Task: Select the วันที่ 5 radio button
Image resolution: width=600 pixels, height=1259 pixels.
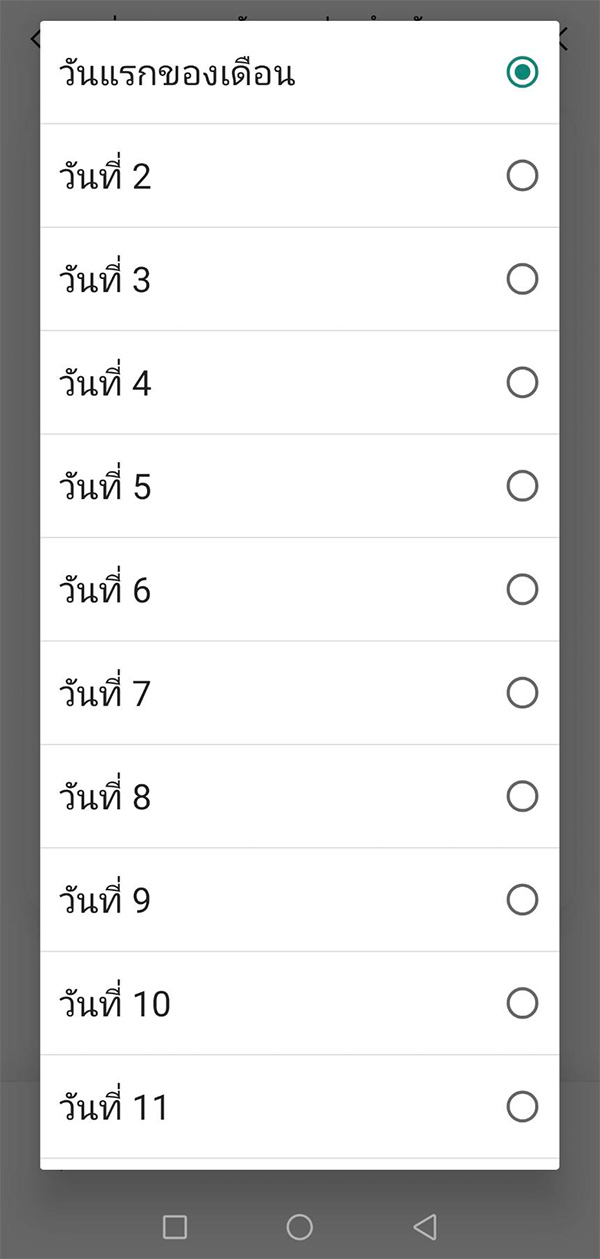Action: coord(521,486)
